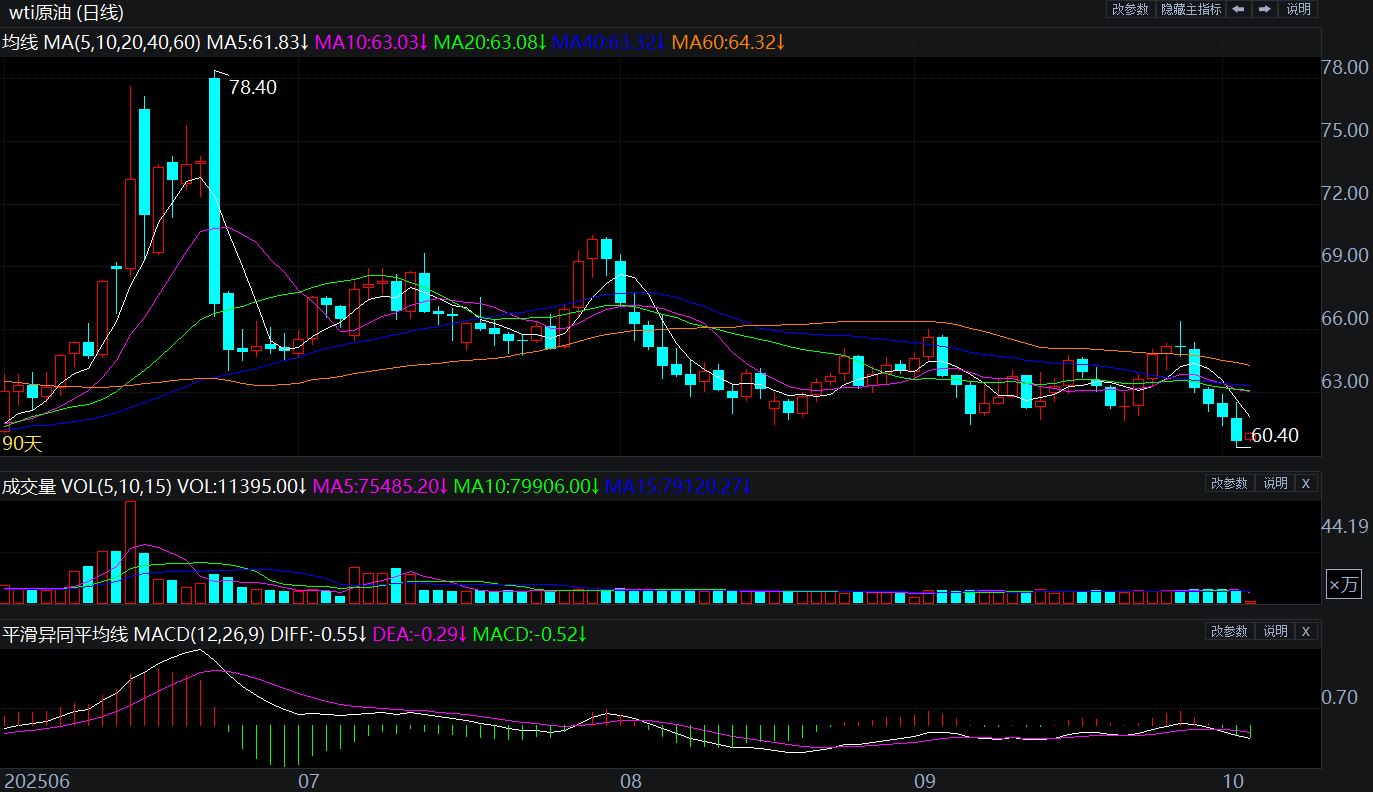Open 说明 in the volume panel
Image resolution: width=1373 pixels, height=792 pixels.
coord(1275,483)
